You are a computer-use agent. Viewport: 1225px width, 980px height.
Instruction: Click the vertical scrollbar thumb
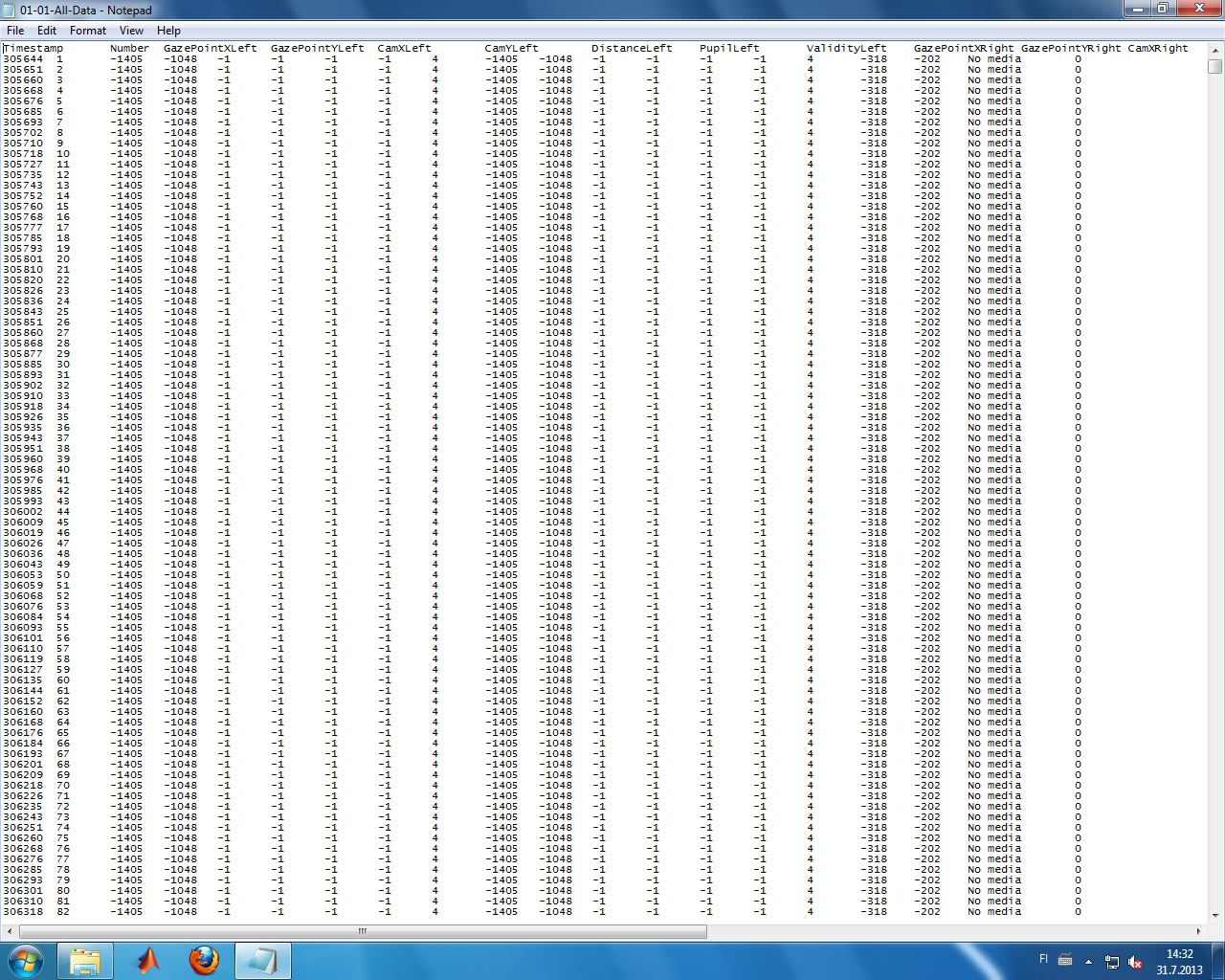(1214, 66)
